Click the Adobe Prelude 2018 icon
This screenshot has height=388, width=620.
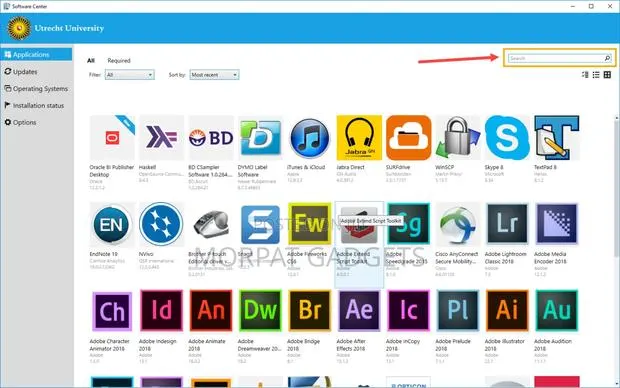[x=458, y=311]
